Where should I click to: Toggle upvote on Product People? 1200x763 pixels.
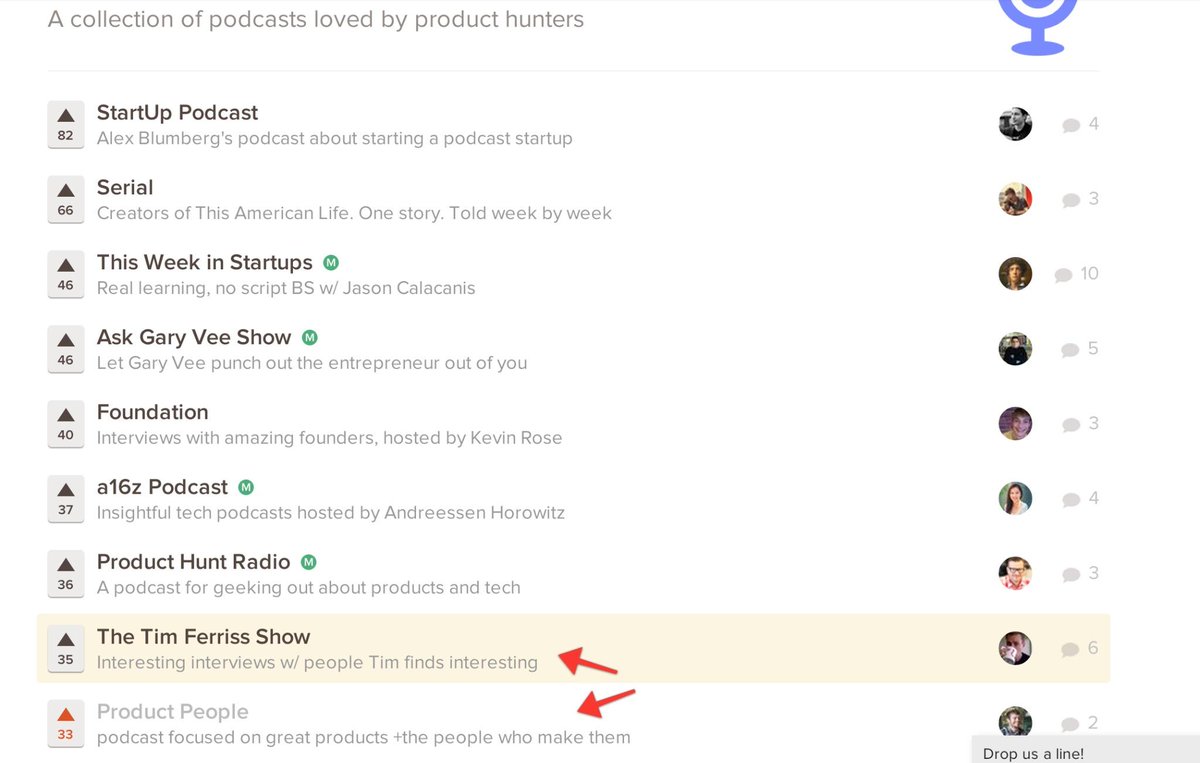pos(65,723)
